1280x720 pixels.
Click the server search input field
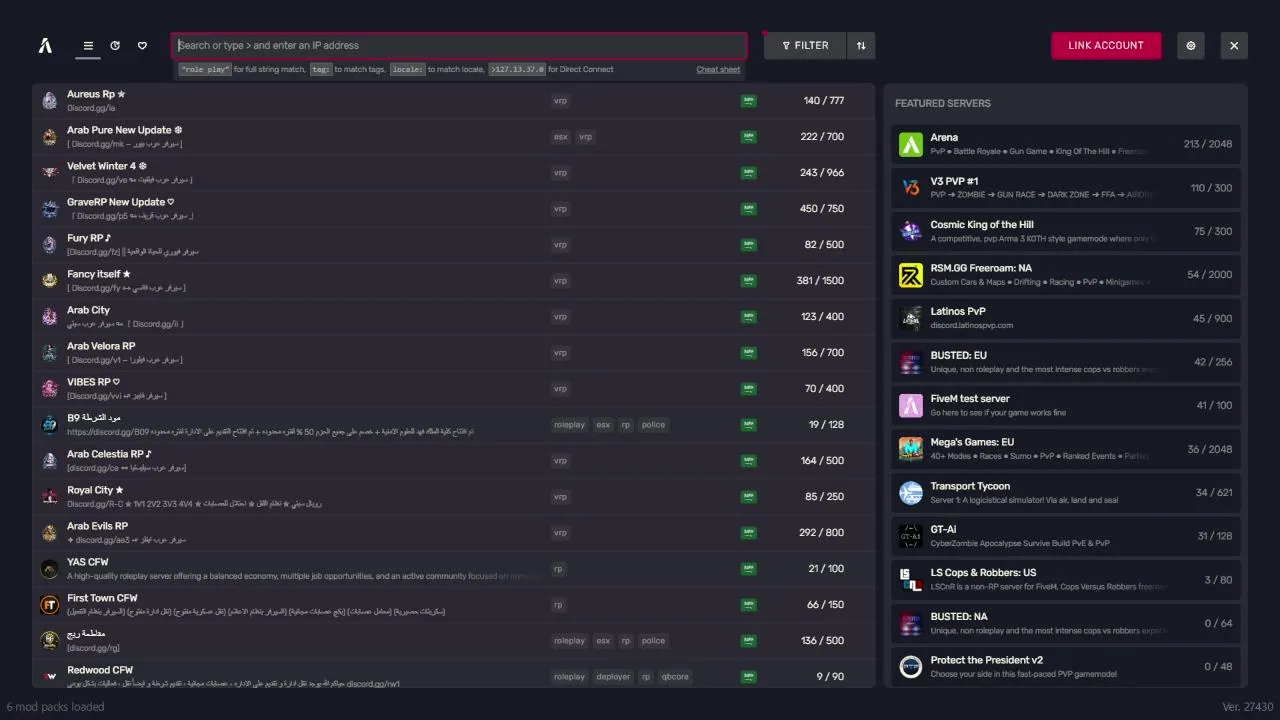click(459, 45)
